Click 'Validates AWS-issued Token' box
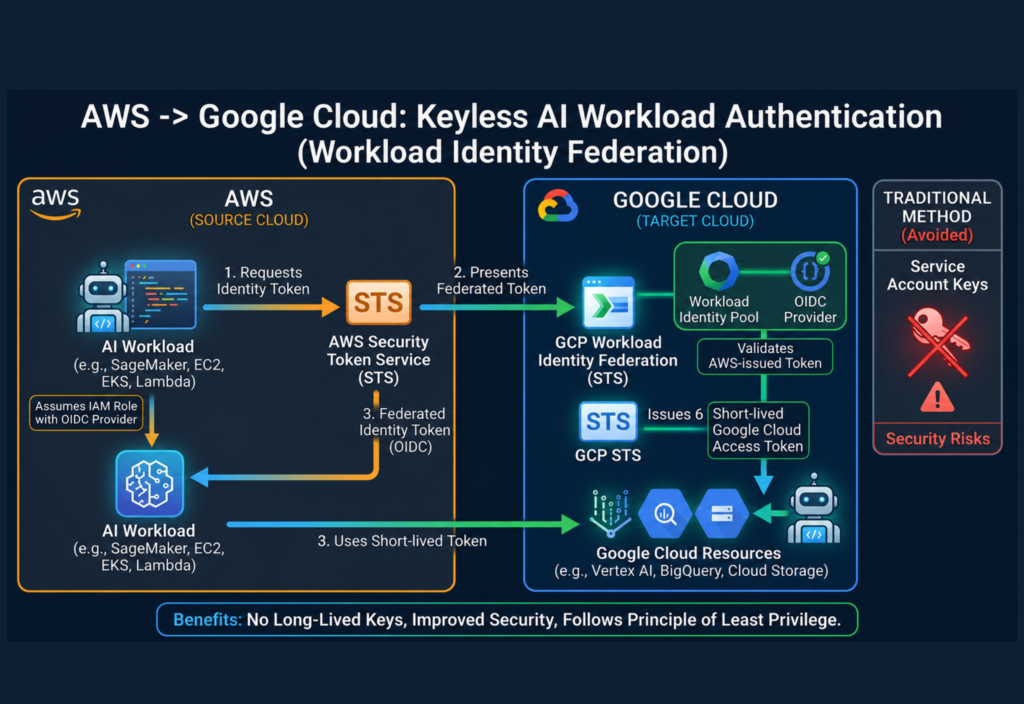The image size is (1024, 704). pos(765,356)
